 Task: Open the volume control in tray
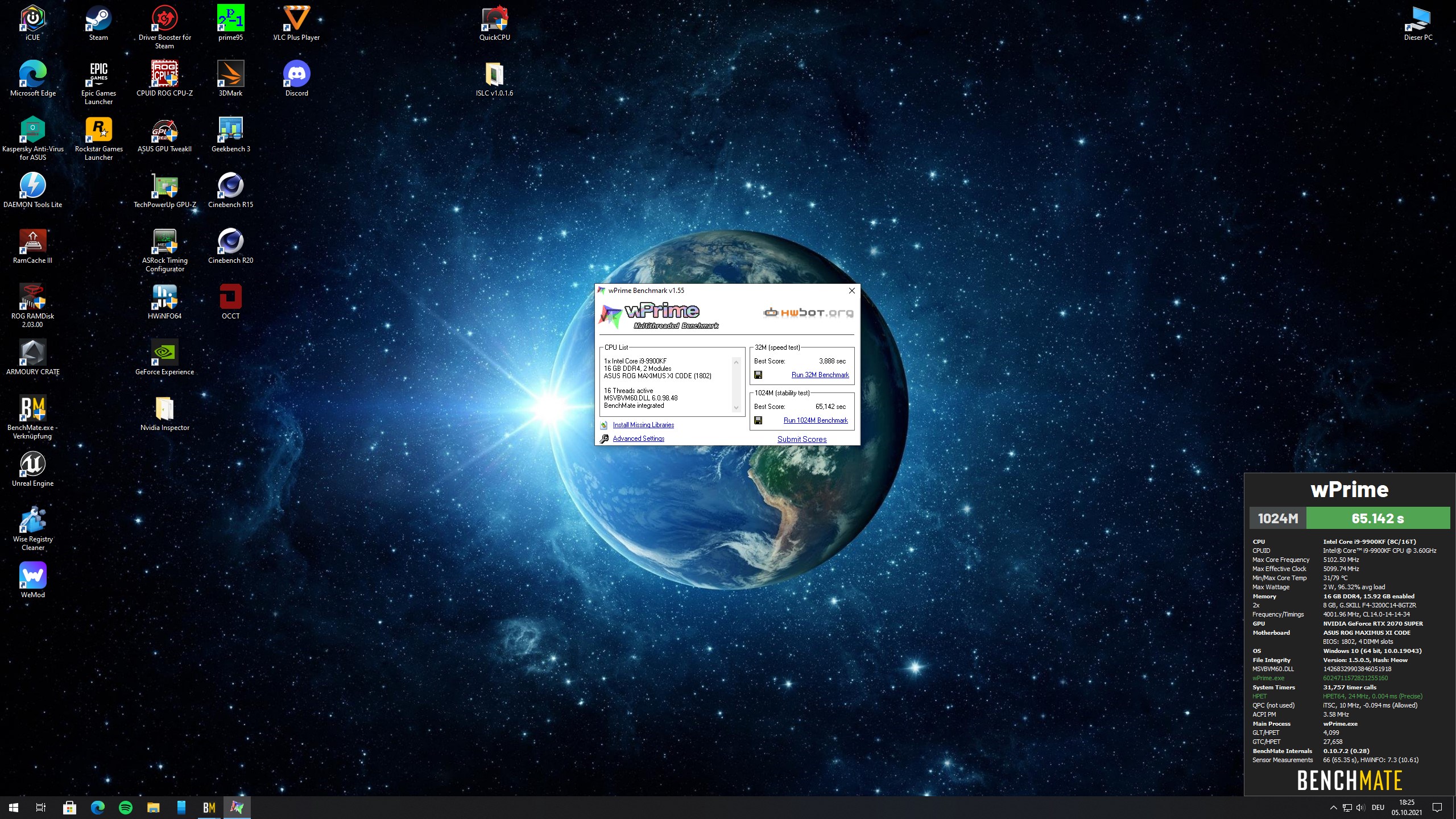1360,808
